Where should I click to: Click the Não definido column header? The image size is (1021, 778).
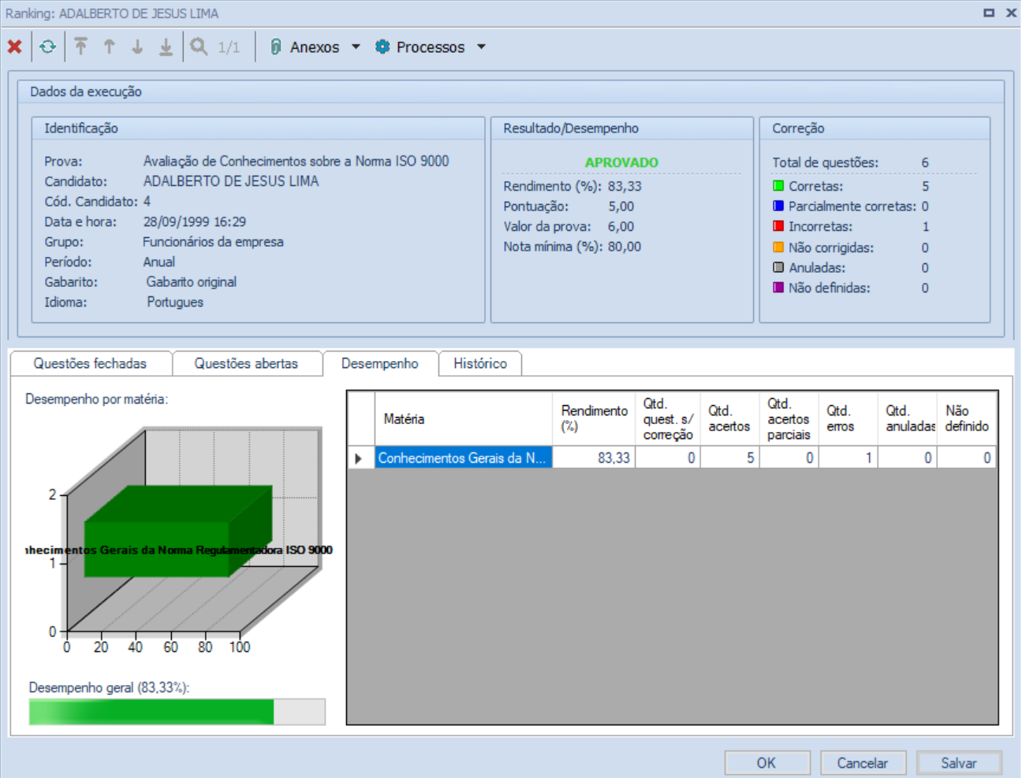(967, 419)
